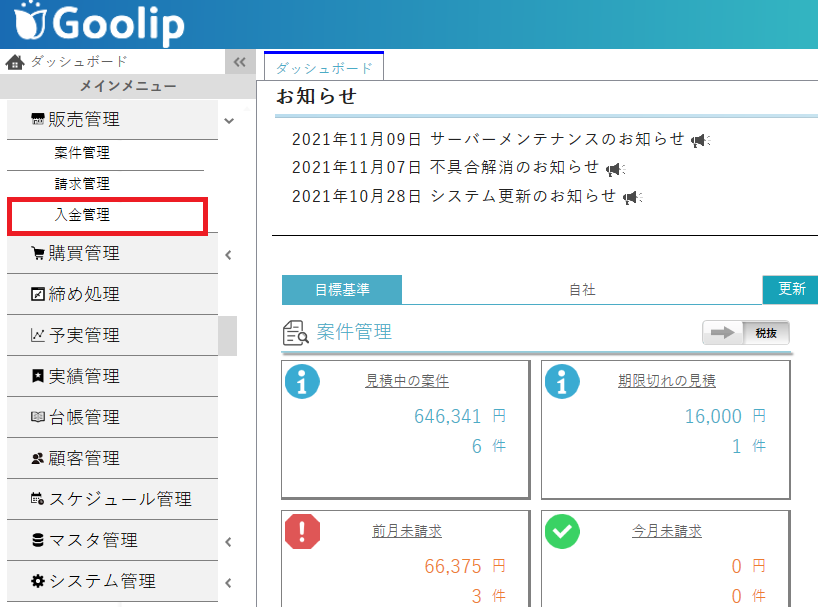Open the スケジュール管理 menu
The height and width of the screenshot is (607, 818).
pos(112,499)
